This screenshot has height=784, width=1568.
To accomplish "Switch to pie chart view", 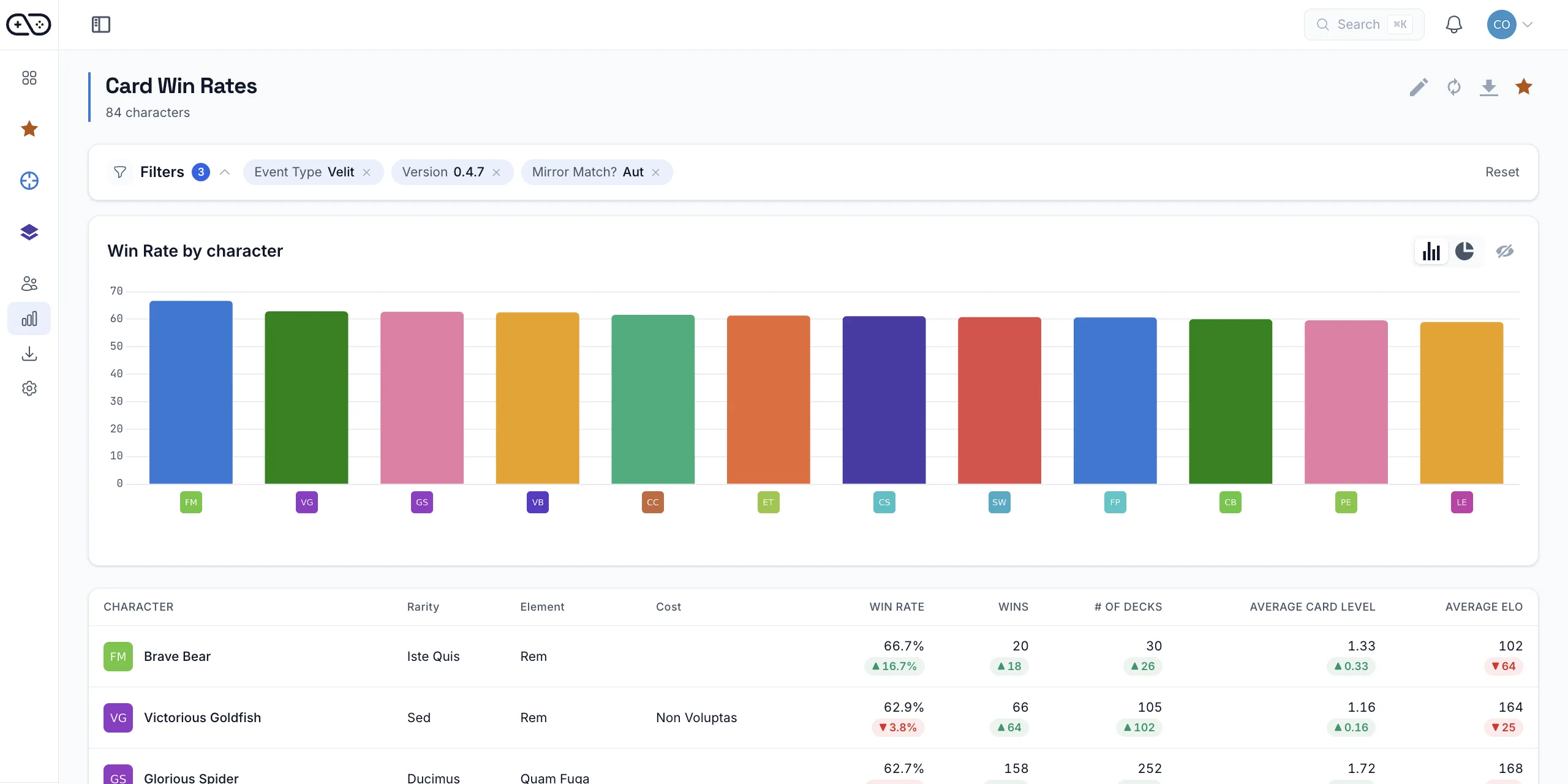I will coord(1464,251).
